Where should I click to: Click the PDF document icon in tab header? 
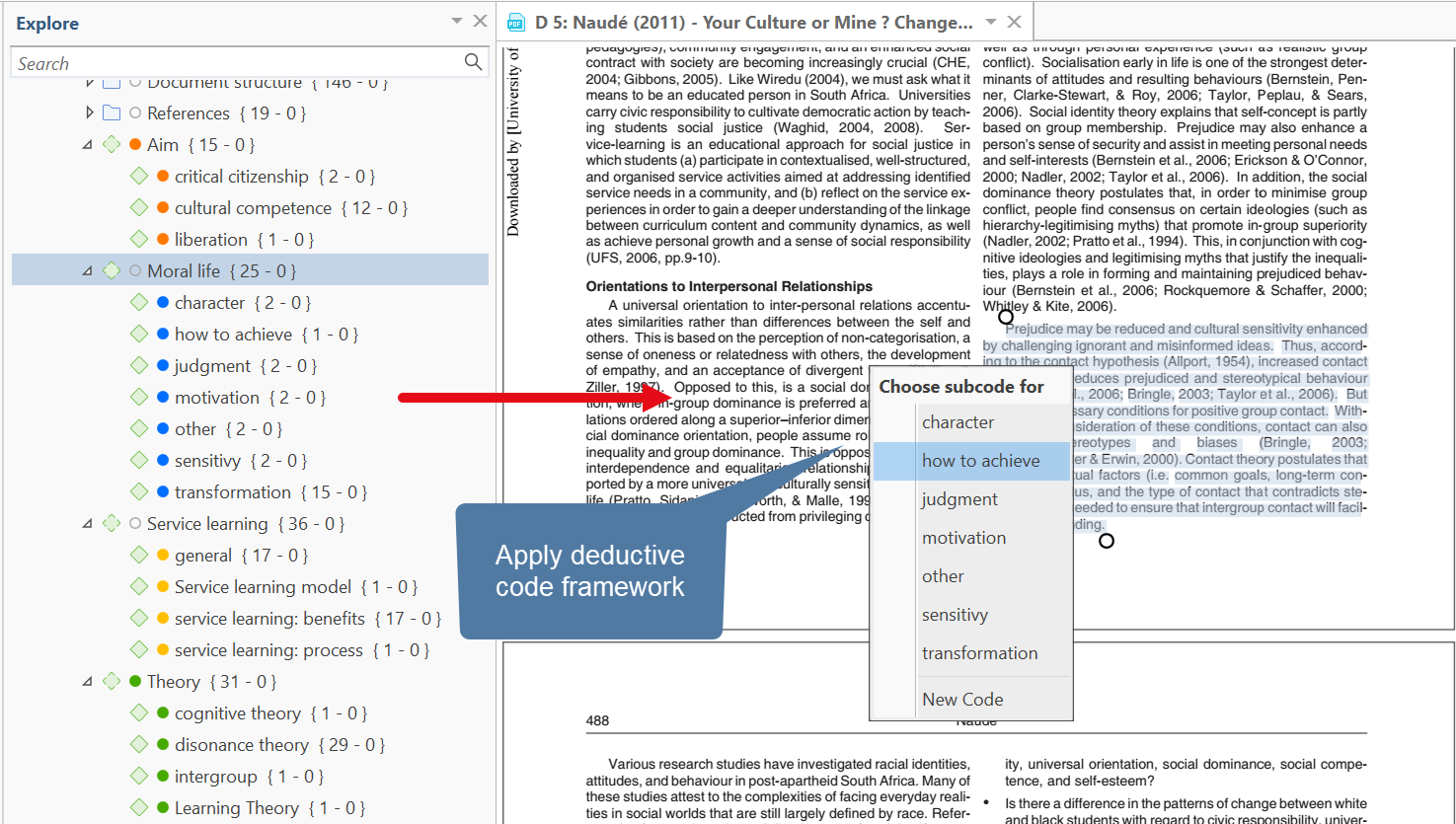515,22
